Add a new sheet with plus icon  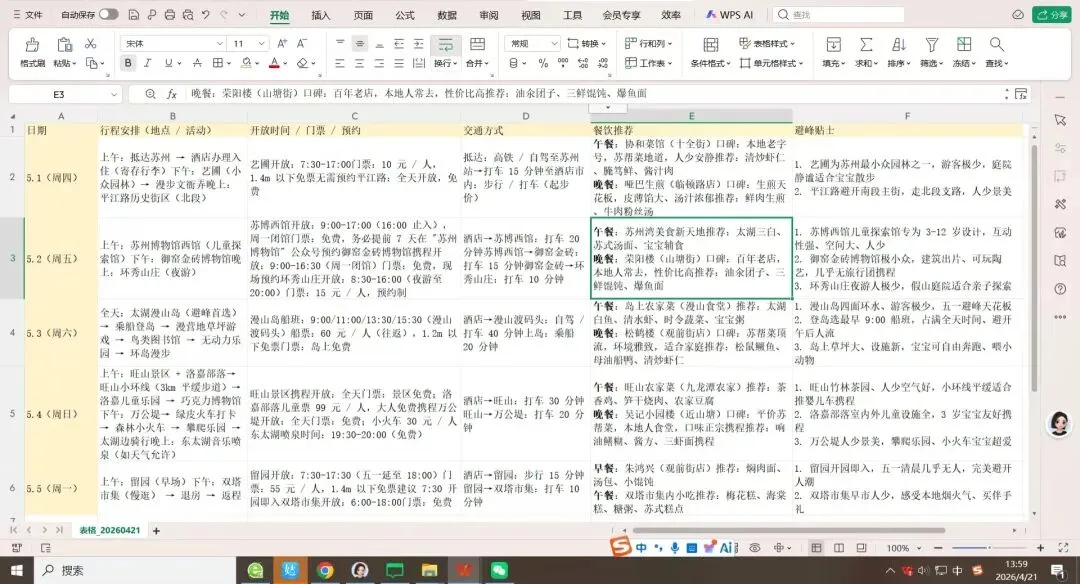point(156,530)
